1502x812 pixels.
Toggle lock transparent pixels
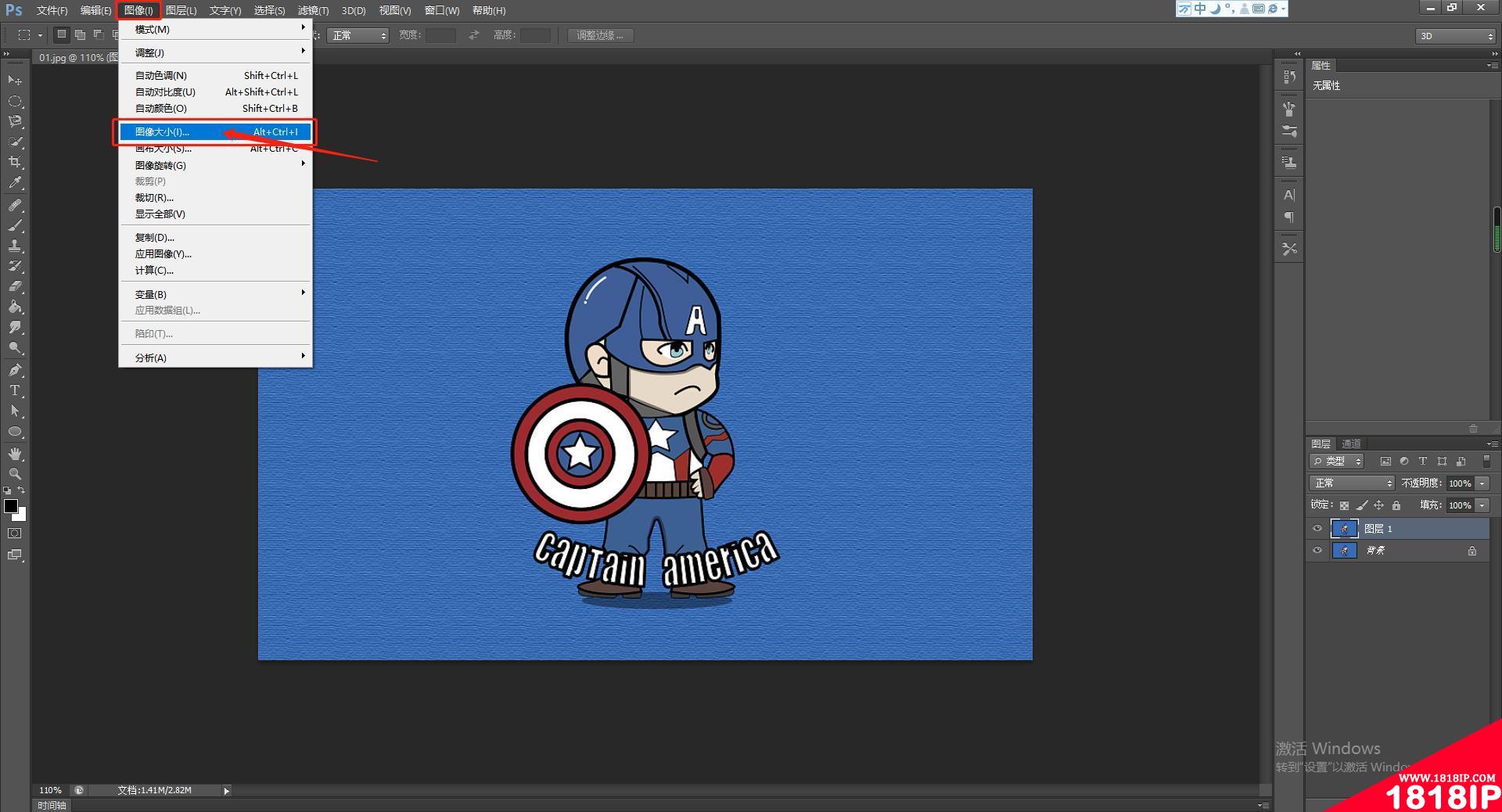[x=1344, y=505]
